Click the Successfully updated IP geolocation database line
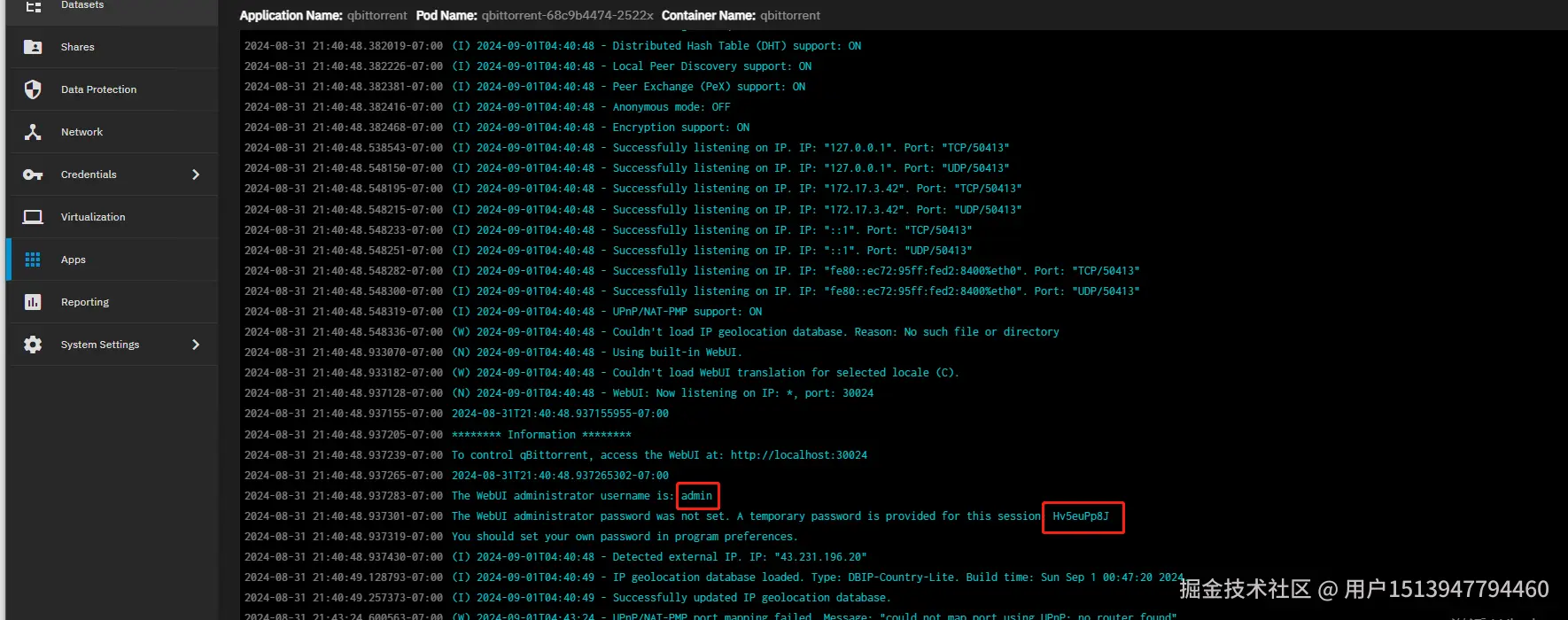Screen dimensions: 1568x620 [x=567, y=598]
